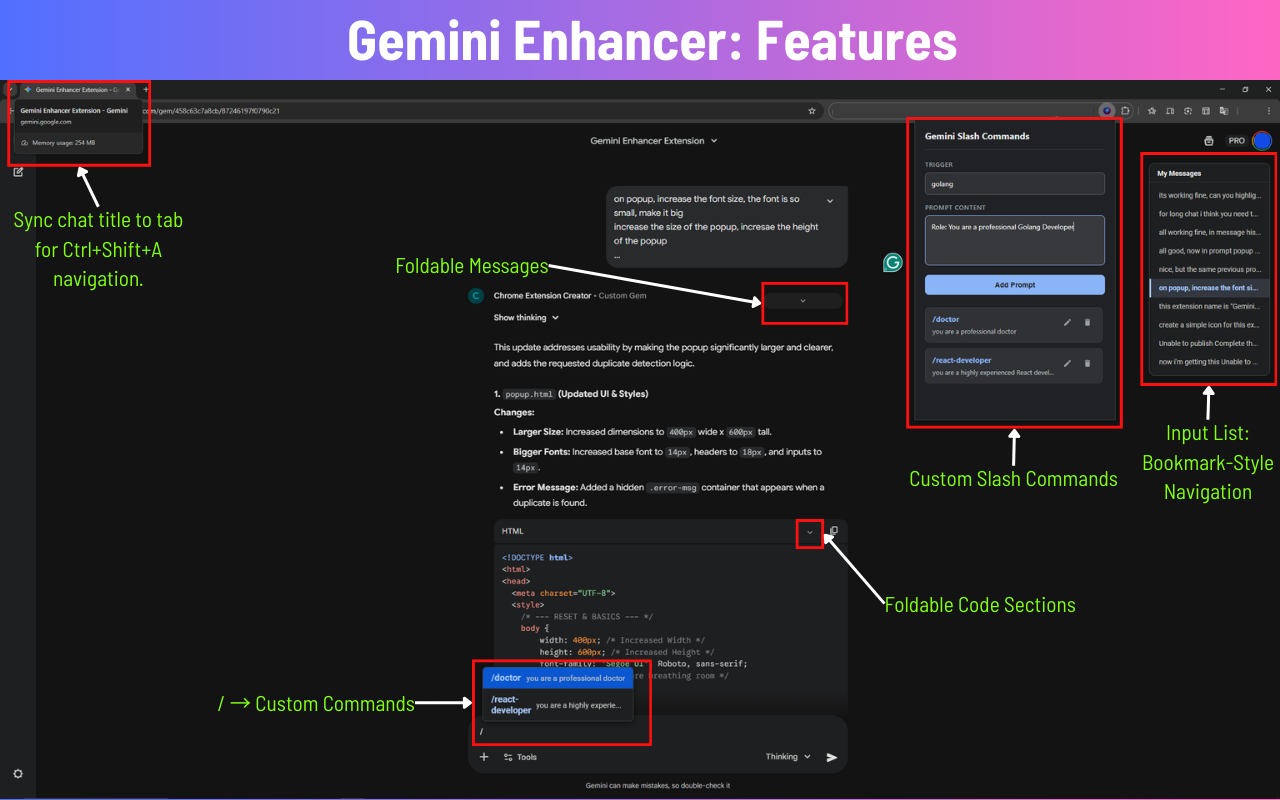Open the Thinking model dropdown
The width and height of the screenshot is (1280, 800).
pos(788,757)
